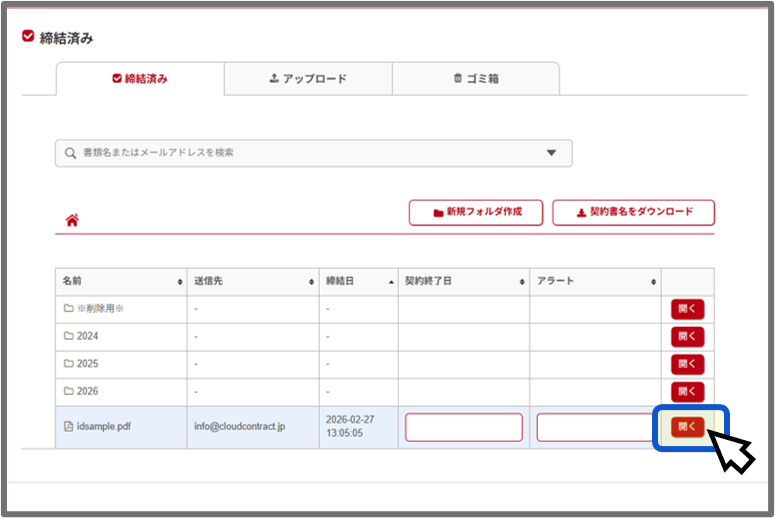This screenshot has height=518, width=775.
Task: Click the folder icon beside 2024
Action: tap(69, 336)
